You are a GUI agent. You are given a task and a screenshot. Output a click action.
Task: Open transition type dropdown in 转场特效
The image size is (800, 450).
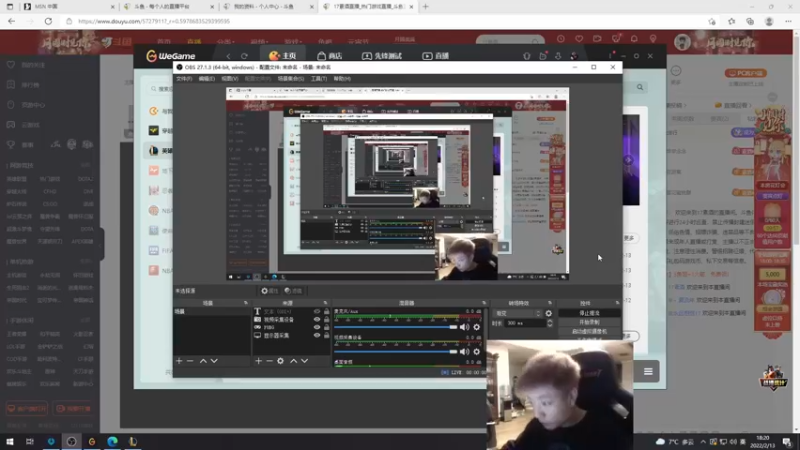518,313
